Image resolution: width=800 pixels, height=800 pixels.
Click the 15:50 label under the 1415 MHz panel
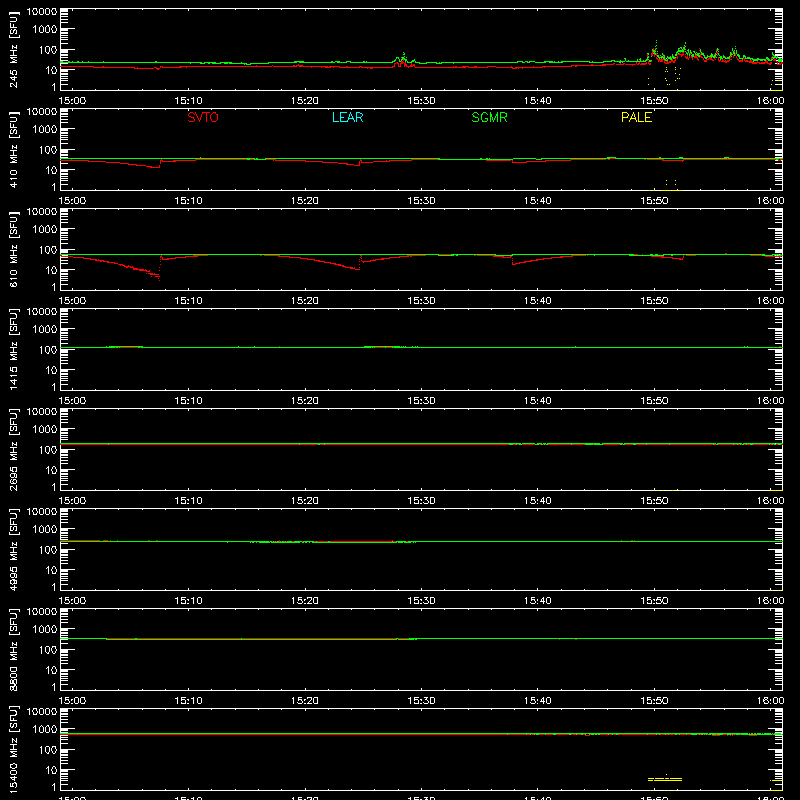[x=654, y=401]
